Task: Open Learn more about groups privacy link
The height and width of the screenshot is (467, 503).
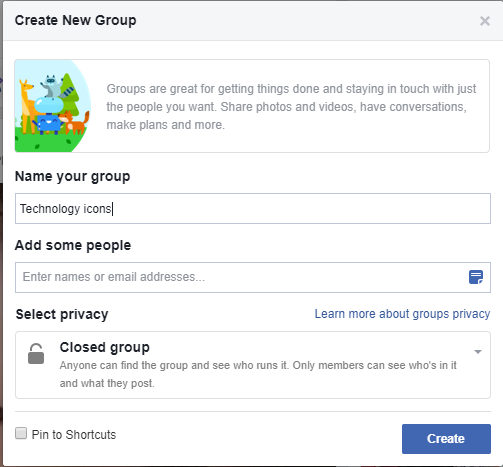Action: click(x=402, y=314)
